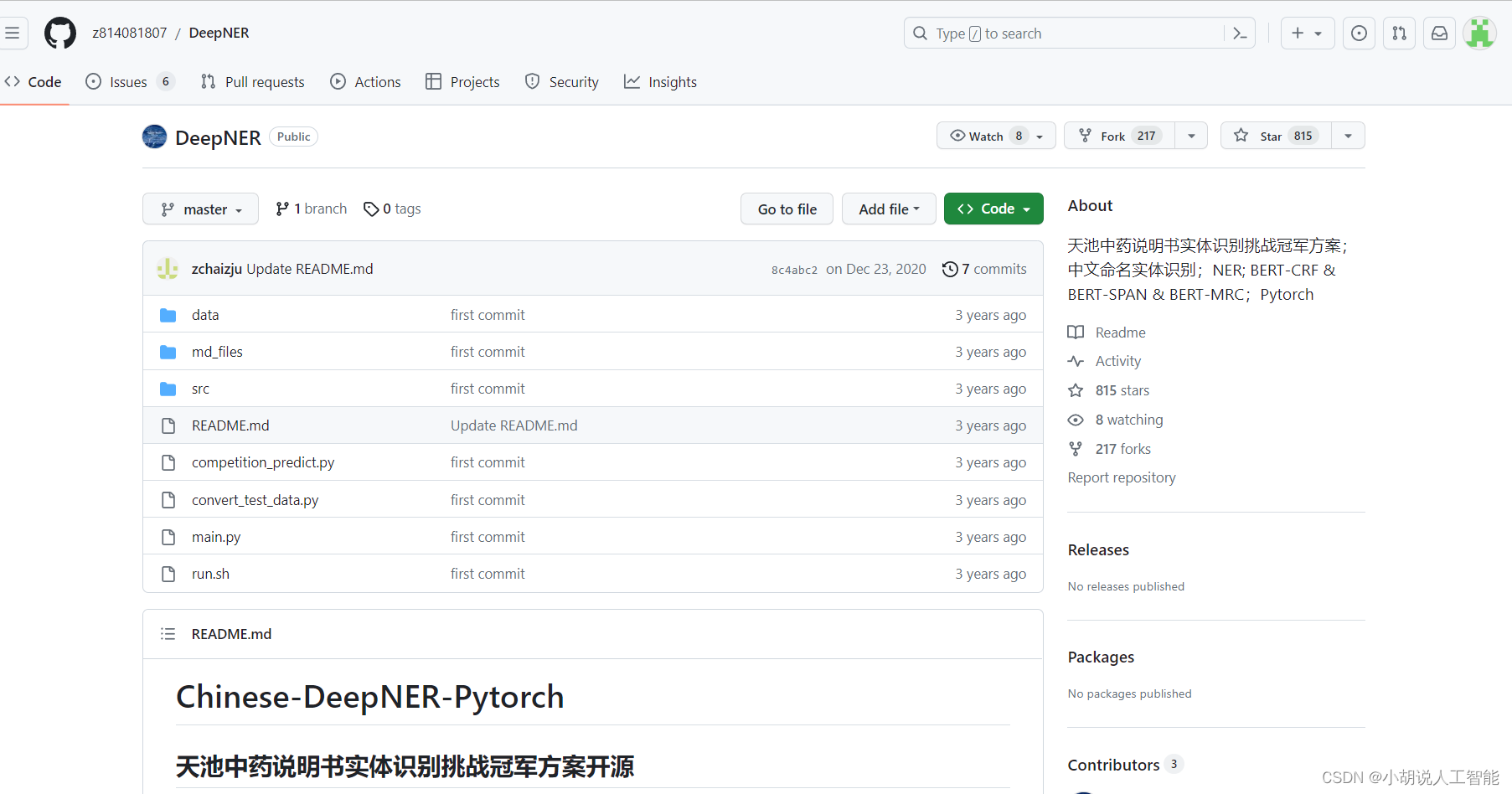This screenshot has height=794, width=1512.
Task: Open the Packages section heading
Action: coord(1101,657)
